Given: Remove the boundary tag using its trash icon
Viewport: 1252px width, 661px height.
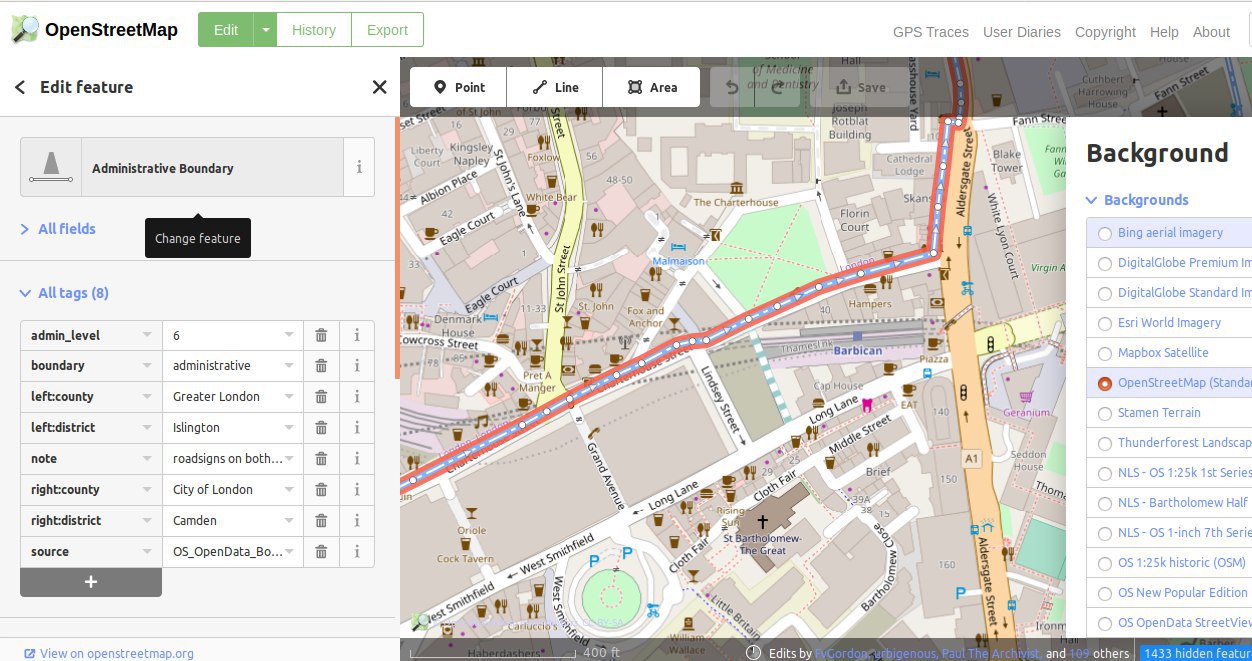Looking at the screenshot, I should (x=321, y=366).
